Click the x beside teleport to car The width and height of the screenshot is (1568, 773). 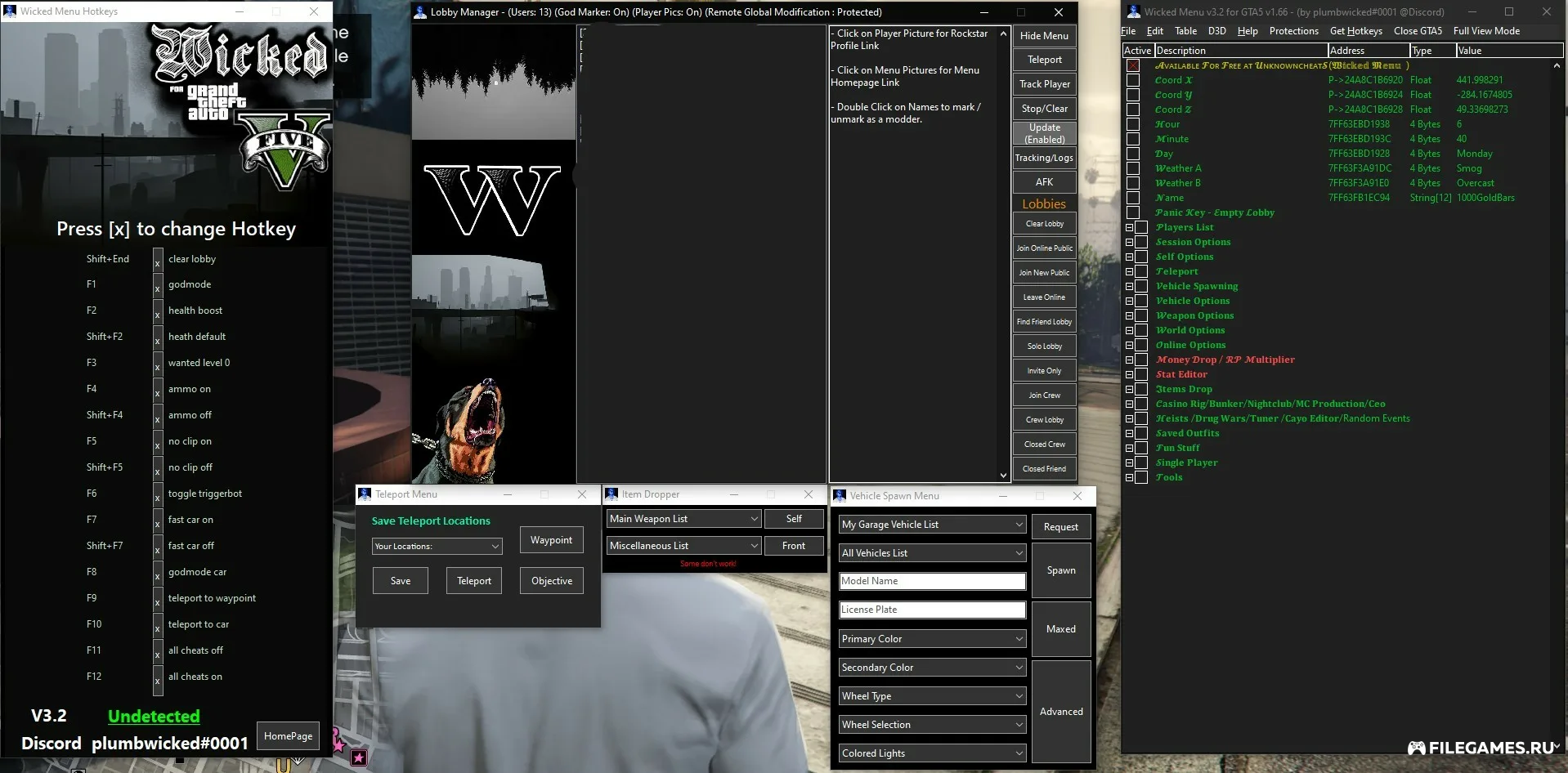pyautogui.click(x=158, y=625)
